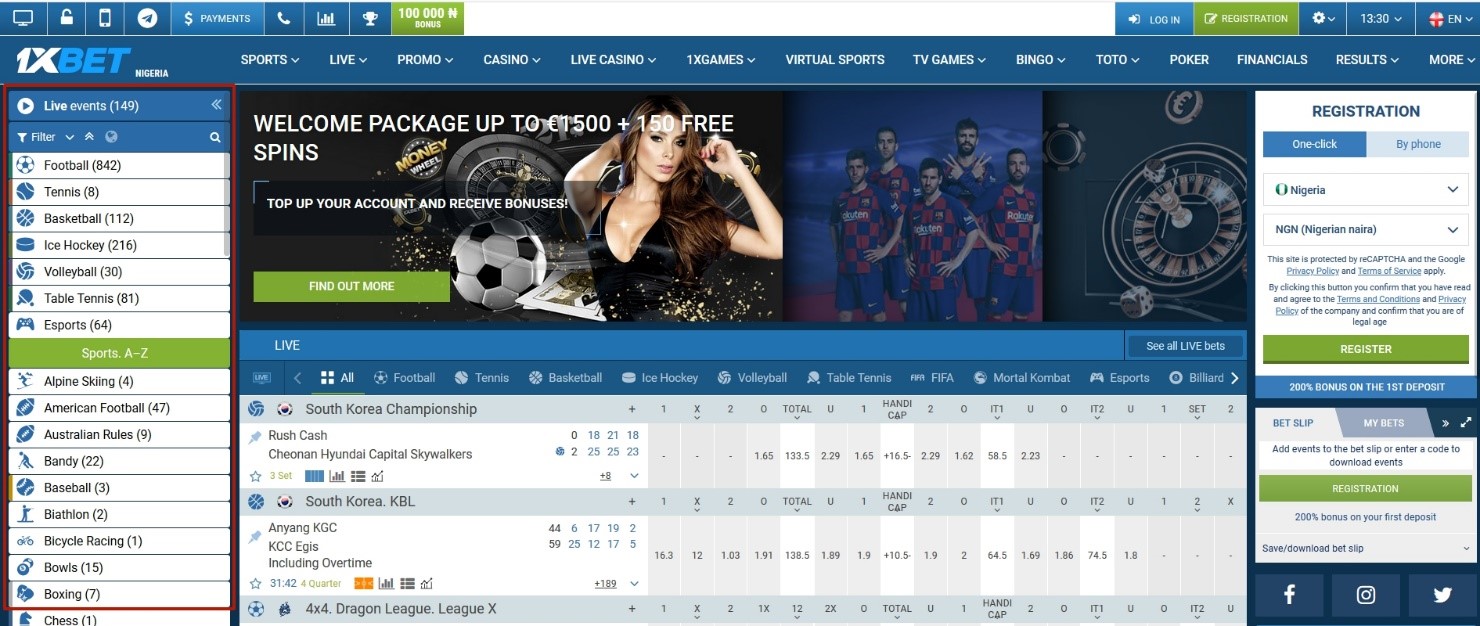Open the 1XBET Nigeria logo home link
1480x626 pixels.
(x=91, y=61)
